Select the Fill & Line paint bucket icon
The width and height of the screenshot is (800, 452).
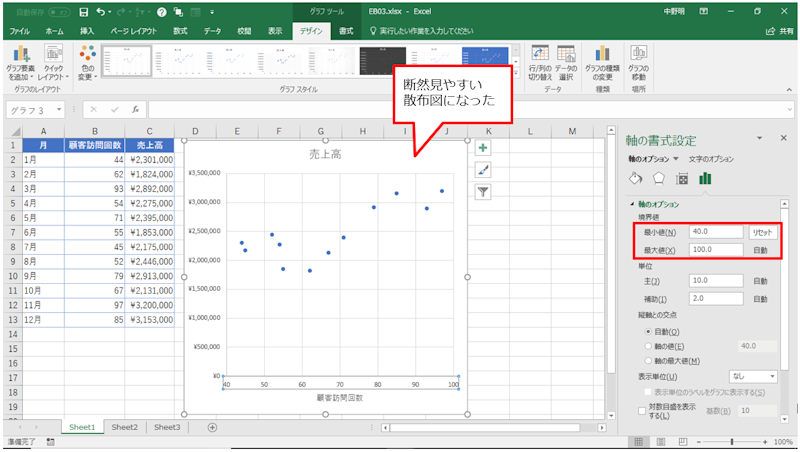tap(634, 179)
